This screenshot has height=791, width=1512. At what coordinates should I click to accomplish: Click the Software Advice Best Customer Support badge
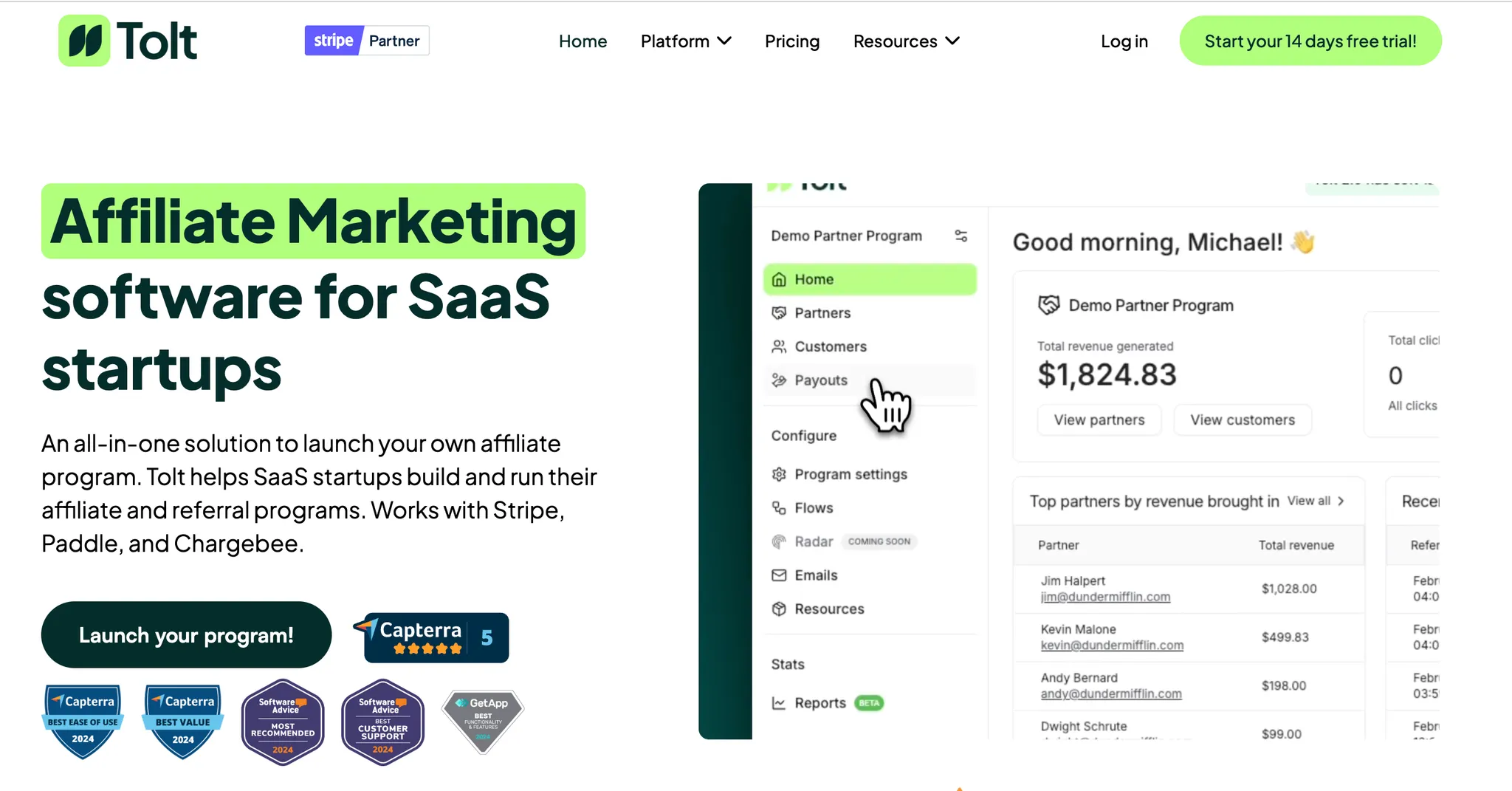[382, 722]
